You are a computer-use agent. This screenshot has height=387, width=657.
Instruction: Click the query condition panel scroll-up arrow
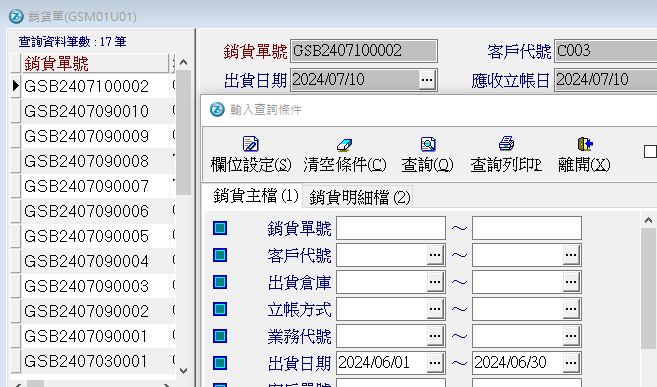click(649, 220)
